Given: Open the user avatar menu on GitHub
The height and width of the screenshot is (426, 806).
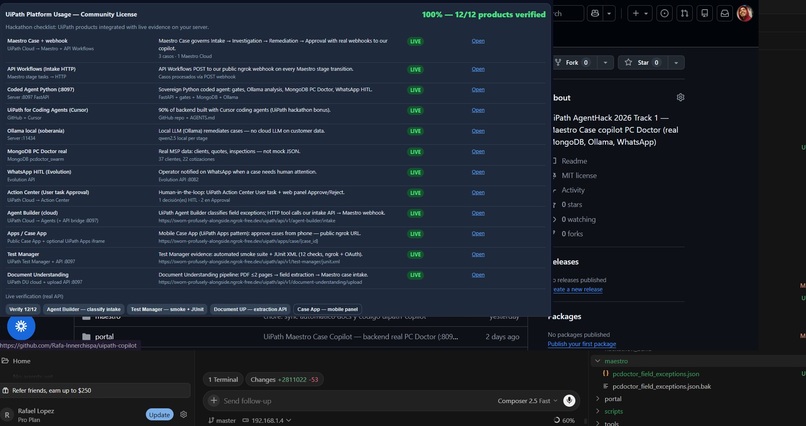Looking at the screenshot, I should tap(744, 13).
